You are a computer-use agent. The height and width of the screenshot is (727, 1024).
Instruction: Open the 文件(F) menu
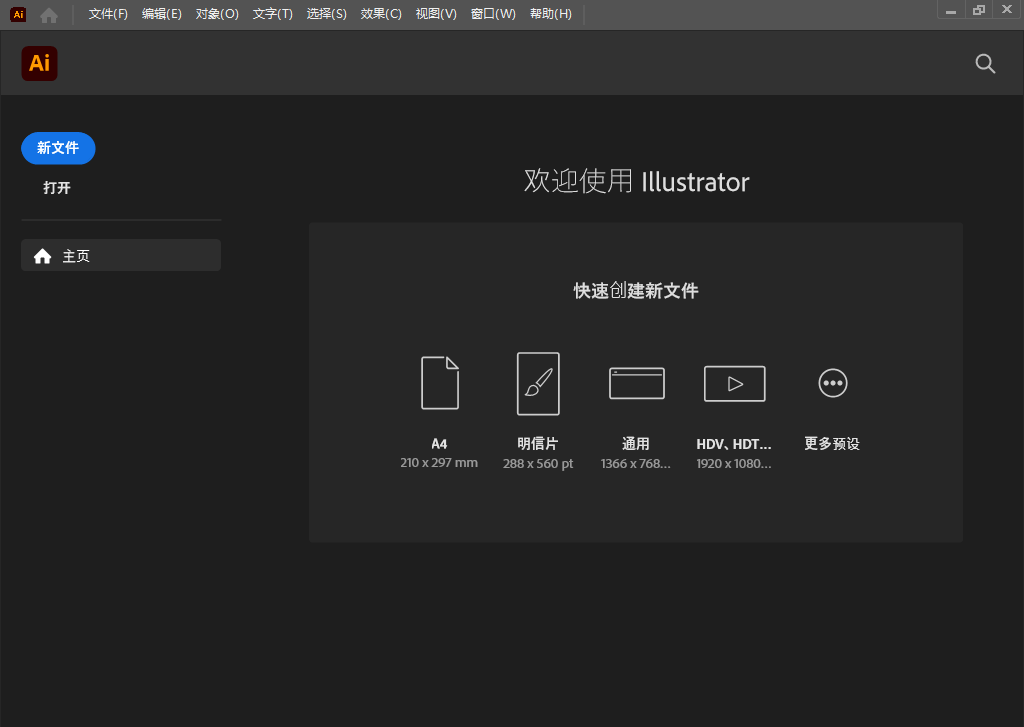point(108,14)
